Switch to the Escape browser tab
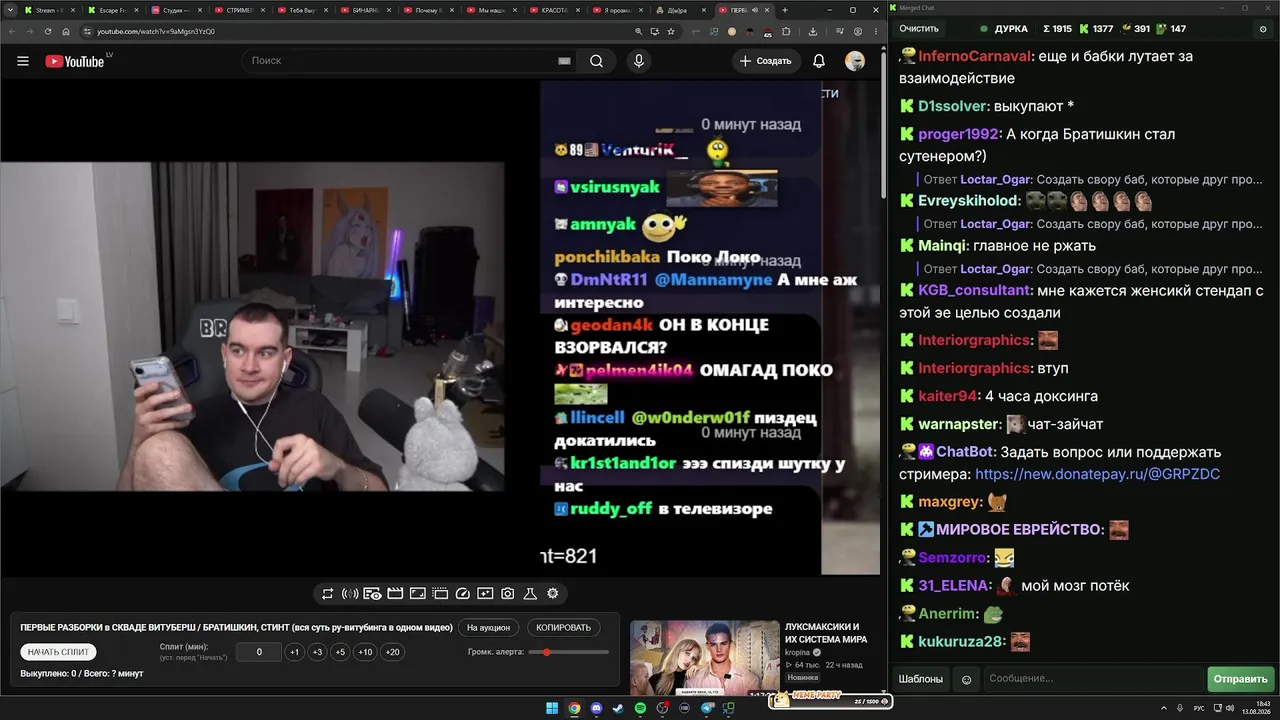1280x720 pixels. [x=112, y=10]
